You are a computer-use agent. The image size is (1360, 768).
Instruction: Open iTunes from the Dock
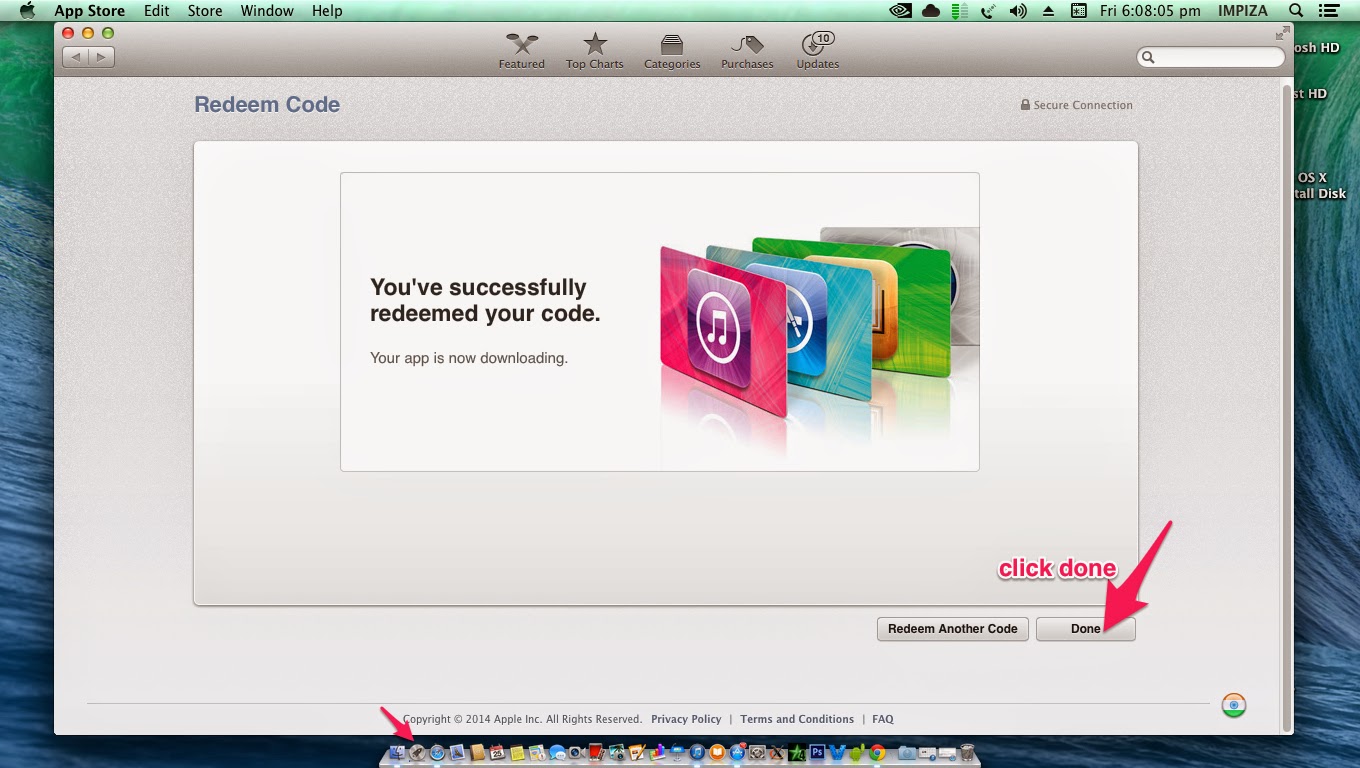[x=697, y=753]
